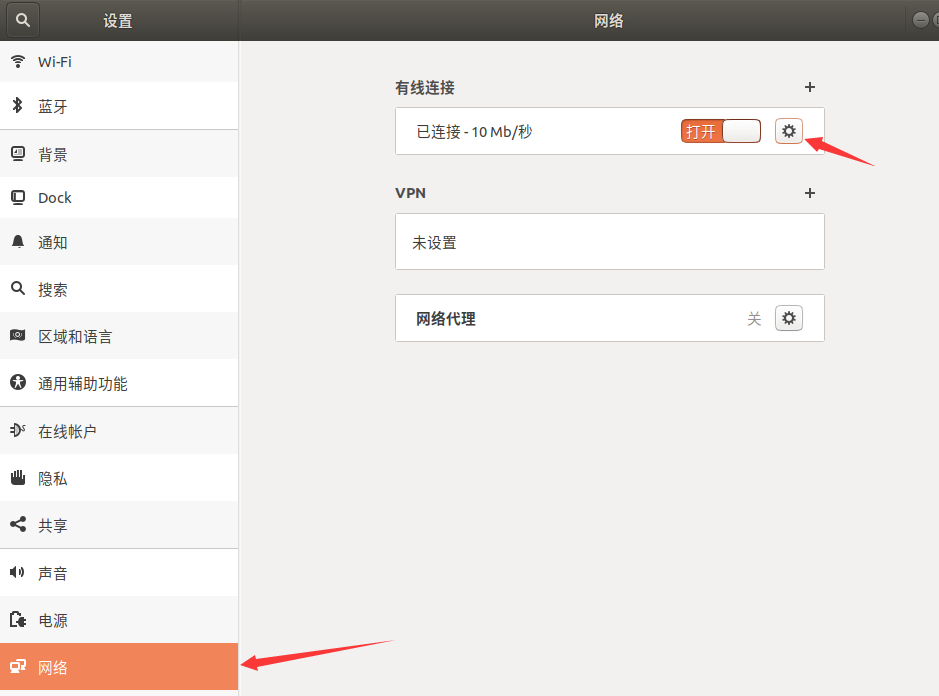Open wired connection settings gear
939x696 pixels.
789,131
